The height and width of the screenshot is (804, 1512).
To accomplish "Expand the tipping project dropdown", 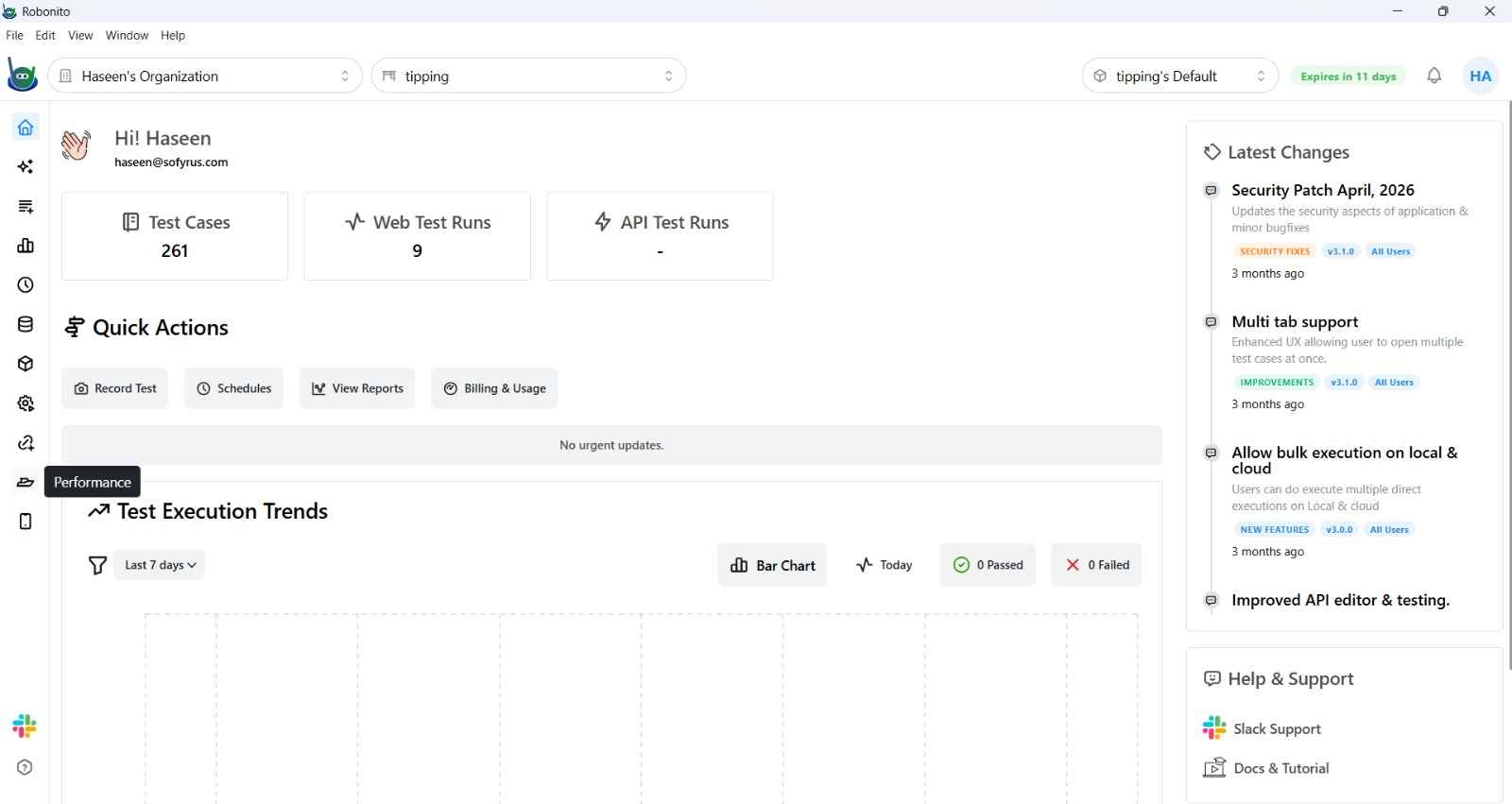I will tap(529, 76).
